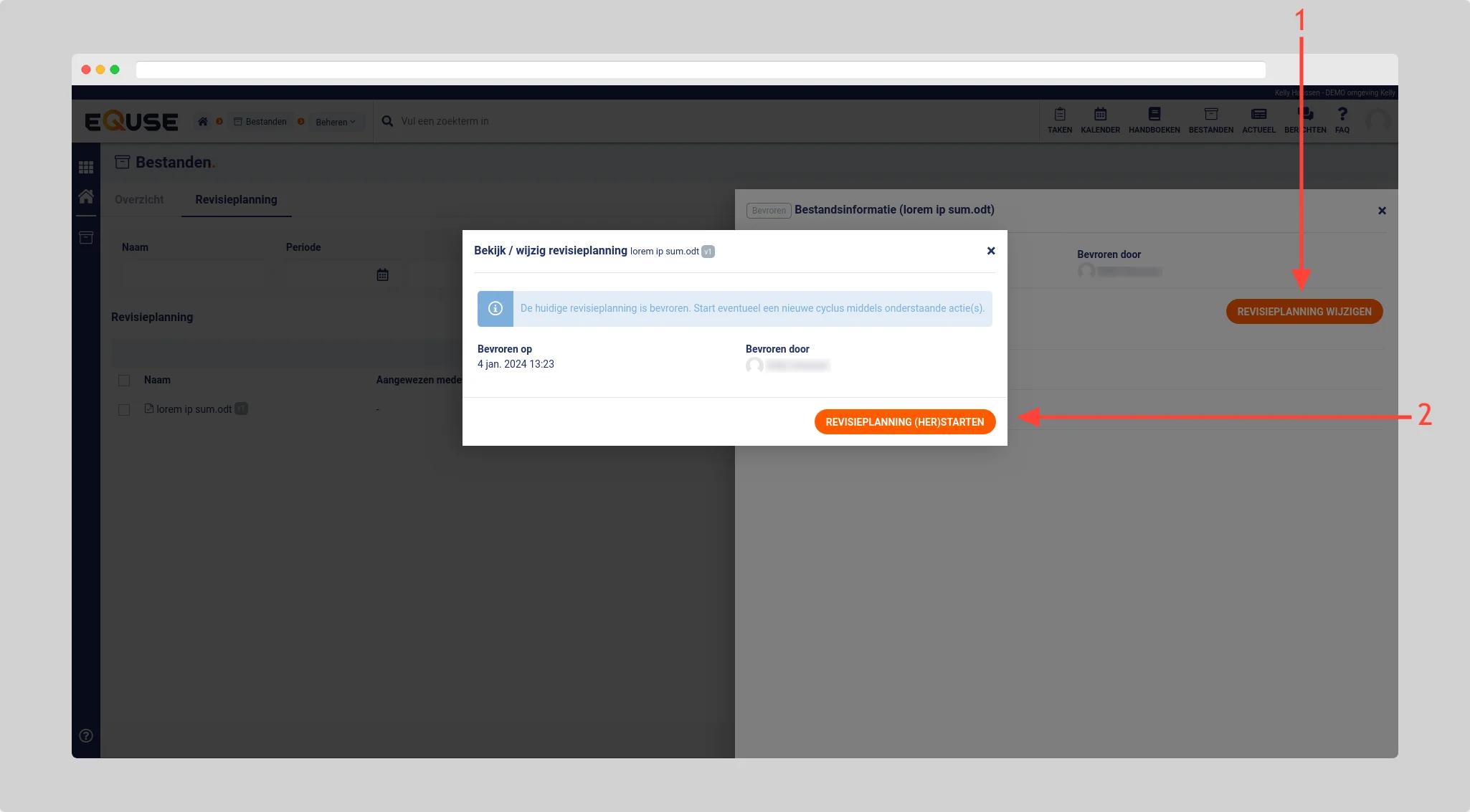Close the Bekijk / wijzig revisieplanning dialog
The width and height of the screenshot is (1470, 812).
tap(990, 251)
